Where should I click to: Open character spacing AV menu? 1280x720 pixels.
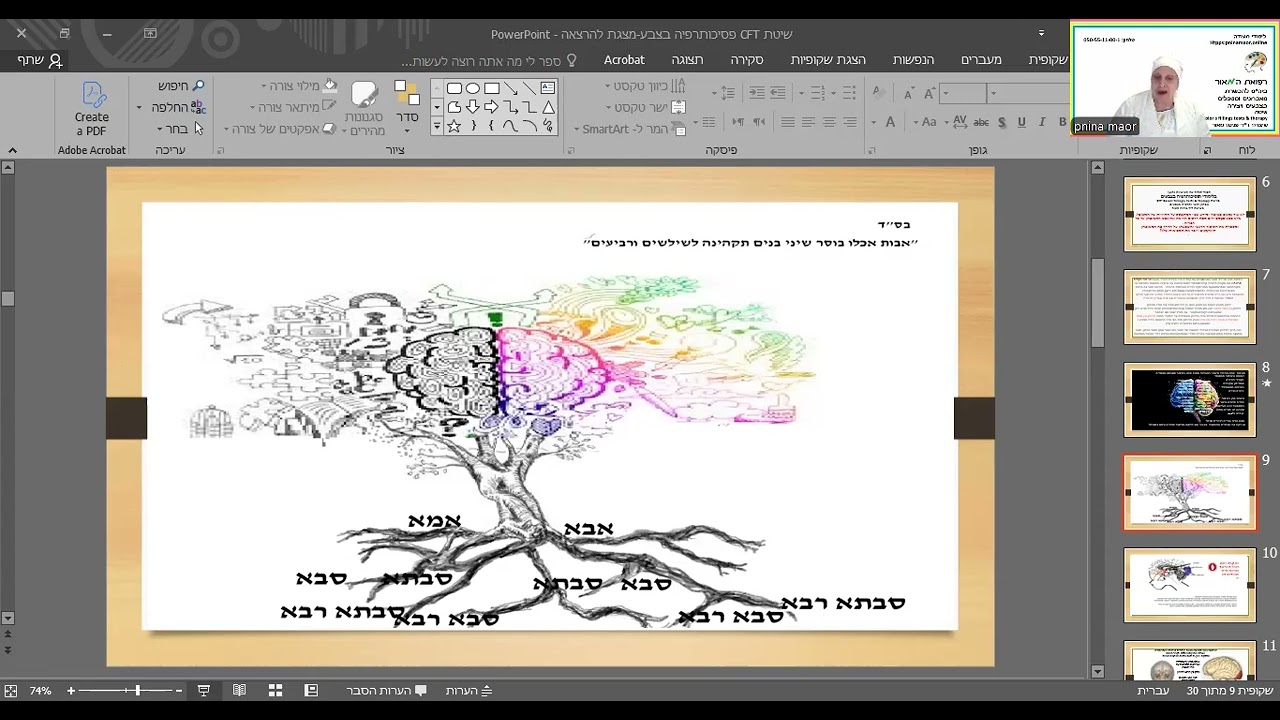[956, 122]
